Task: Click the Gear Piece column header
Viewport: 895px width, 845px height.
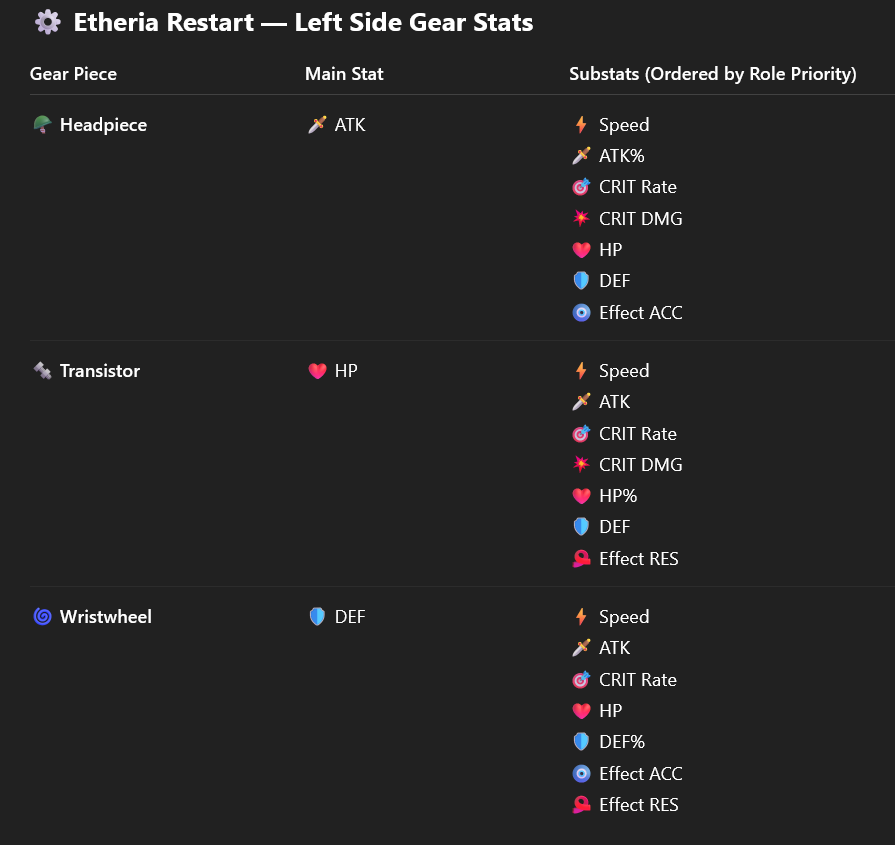Action: click(73, 74)
